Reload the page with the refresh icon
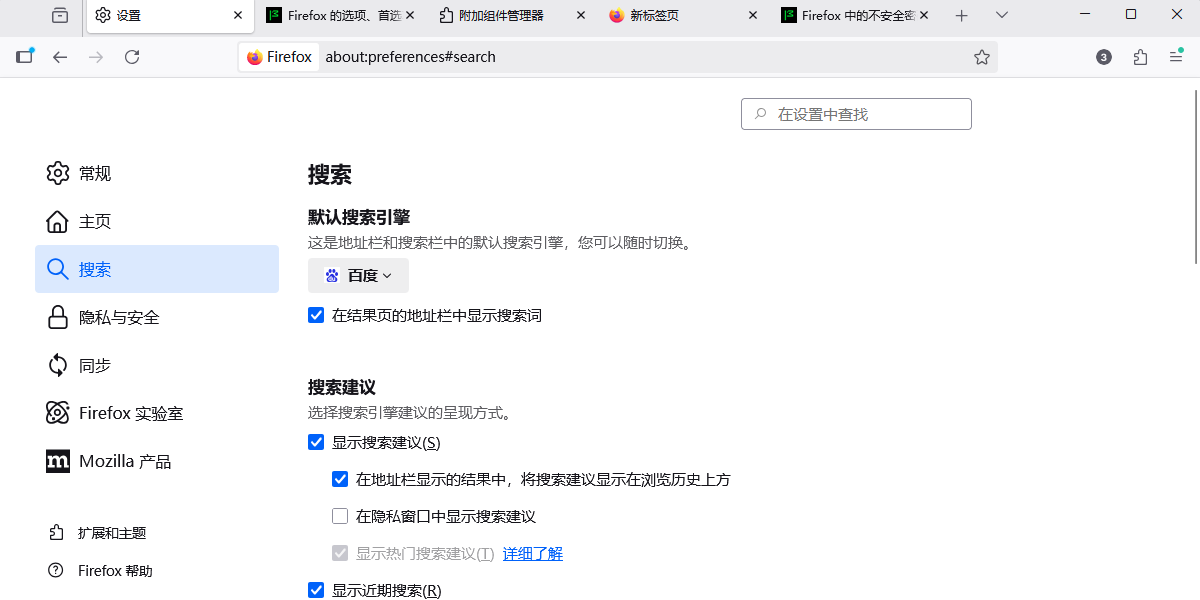 pyautogui.click(x=132, y=57)
